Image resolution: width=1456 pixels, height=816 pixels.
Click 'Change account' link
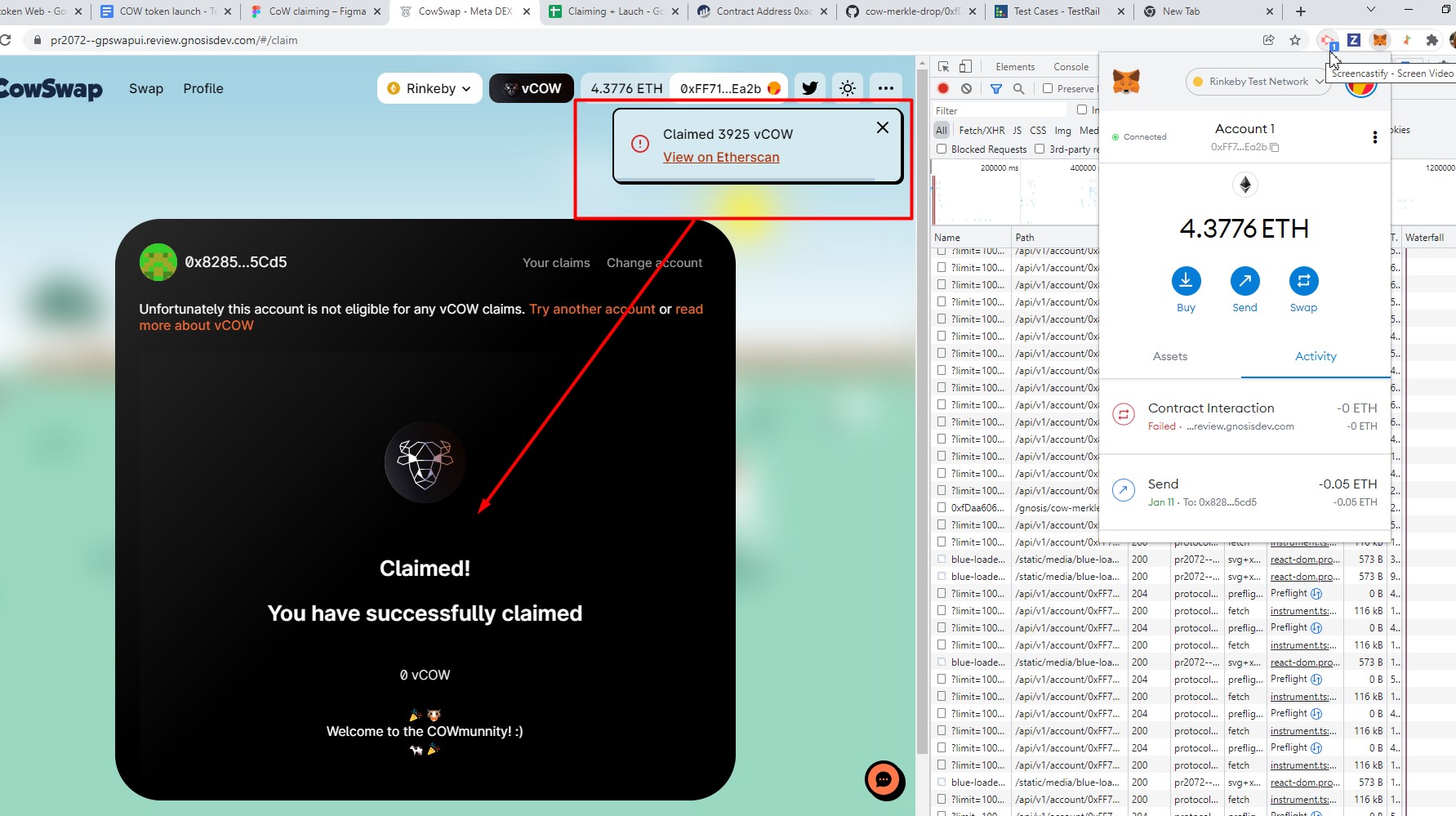654,262
